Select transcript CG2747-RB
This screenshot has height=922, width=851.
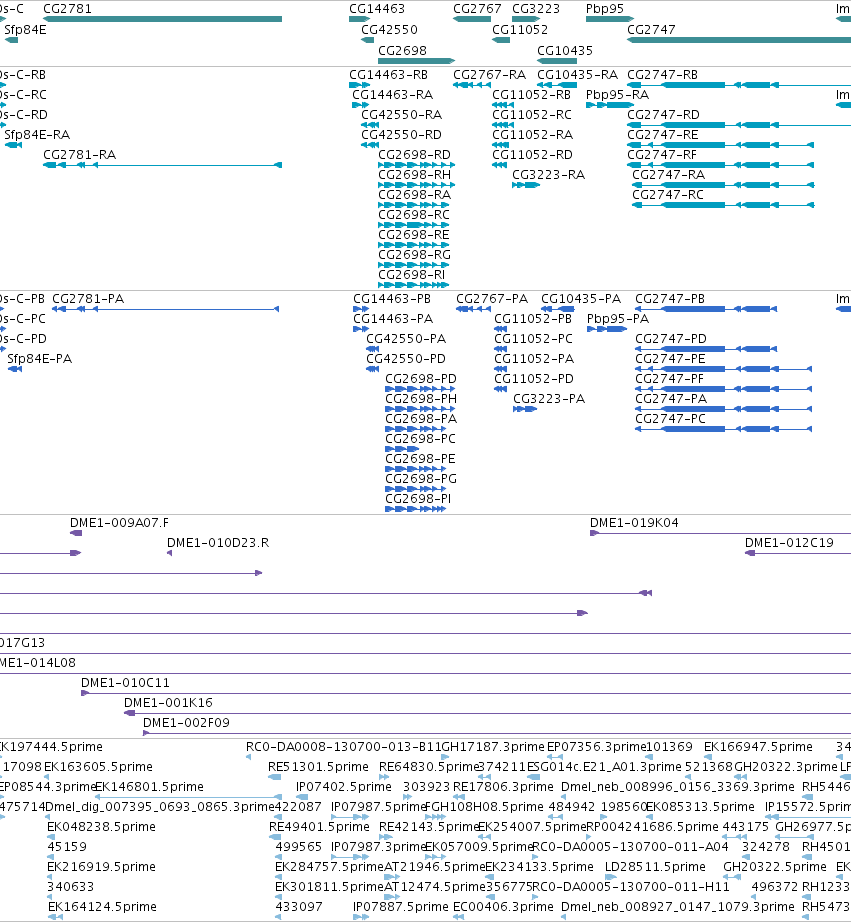(662, 75)
